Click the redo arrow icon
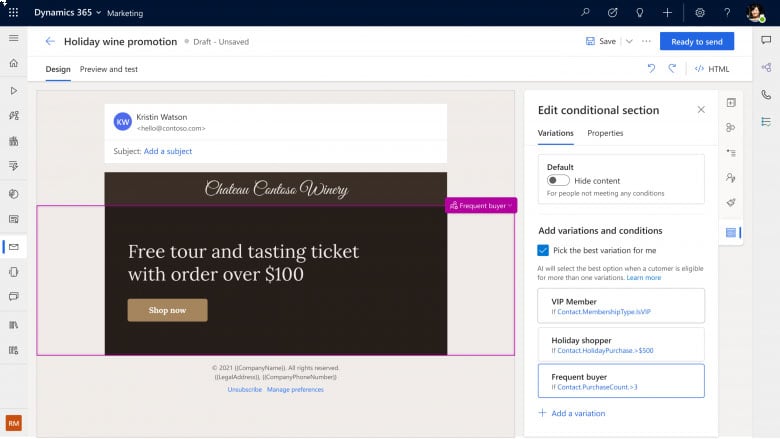Image resolution: width=780 pixels, height=439 pixels. click(672, 69)
